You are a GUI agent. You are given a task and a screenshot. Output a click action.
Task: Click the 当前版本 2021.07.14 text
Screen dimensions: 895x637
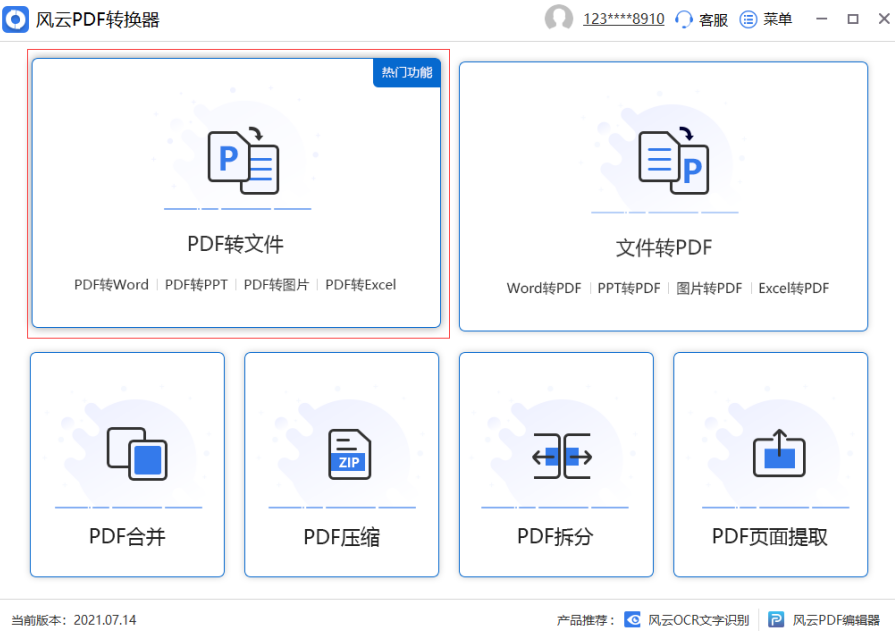pyautogui.click(x=74, y=620)
